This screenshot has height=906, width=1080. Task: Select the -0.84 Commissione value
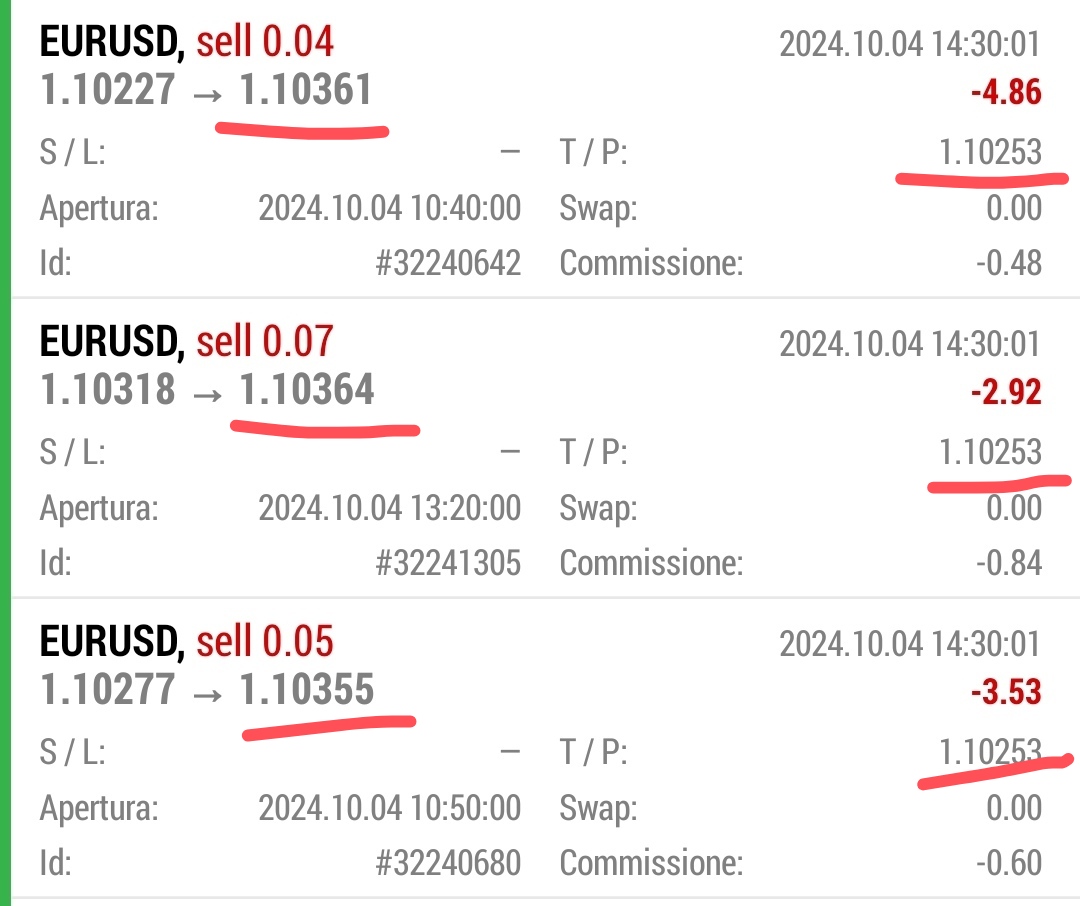pos(1008,563)
